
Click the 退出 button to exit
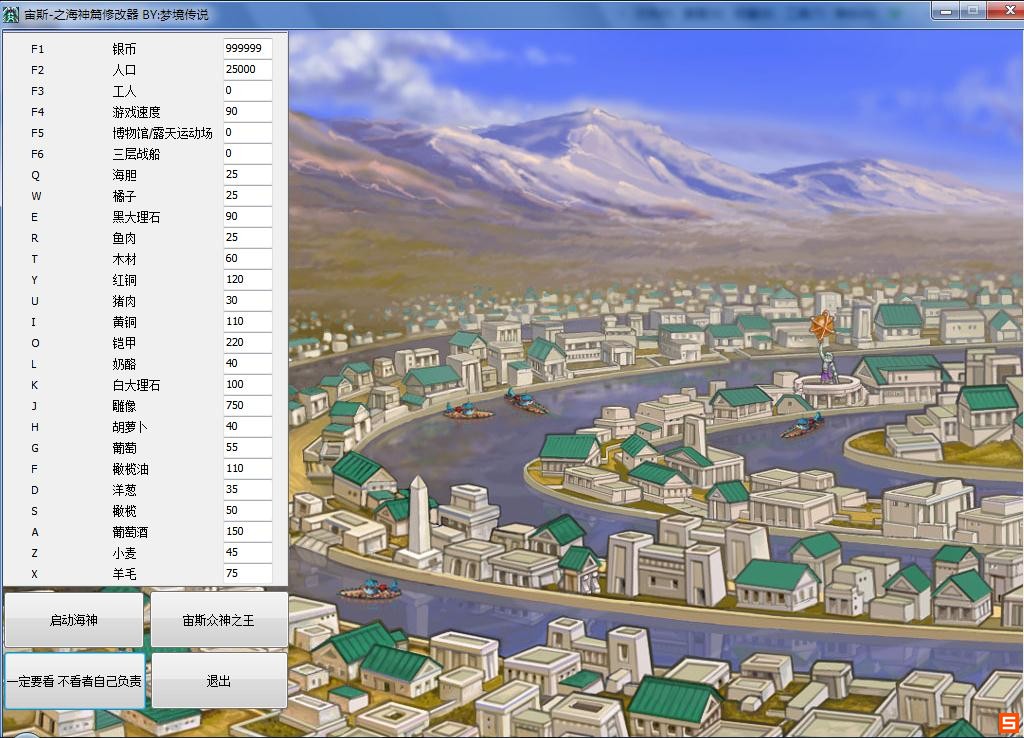219,681
